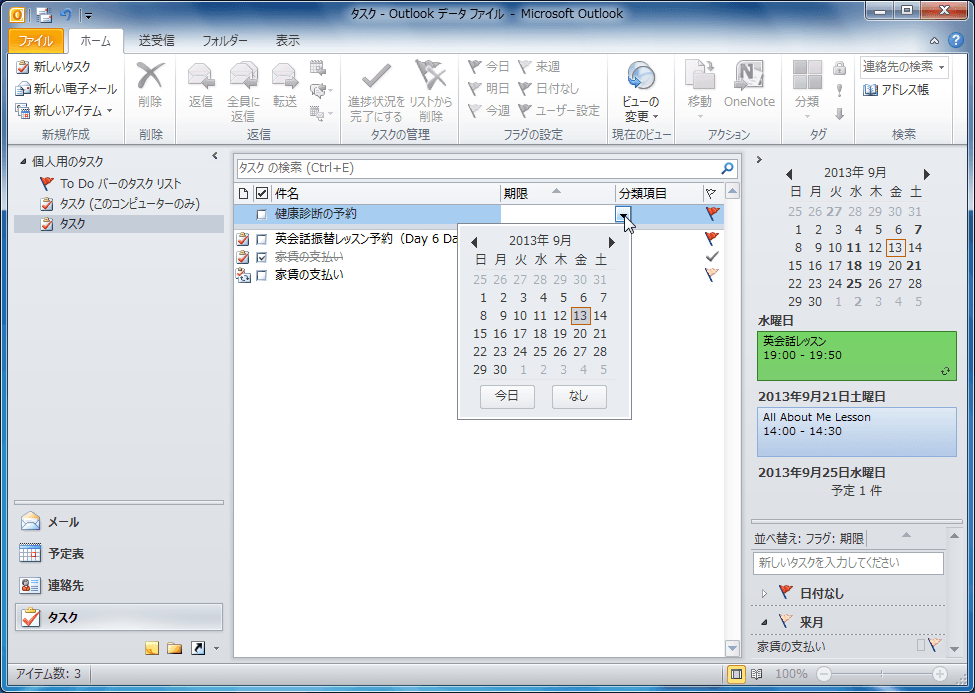Go to next month in popup calendar
This screenshot has width=975, height=693.
click(612, 241)
